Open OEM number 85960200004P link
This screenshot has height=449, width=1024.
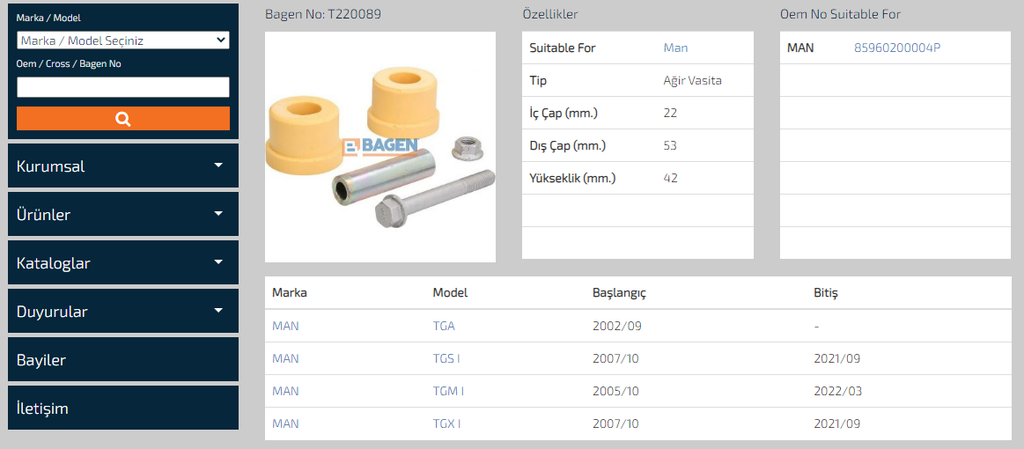(897, 48)
